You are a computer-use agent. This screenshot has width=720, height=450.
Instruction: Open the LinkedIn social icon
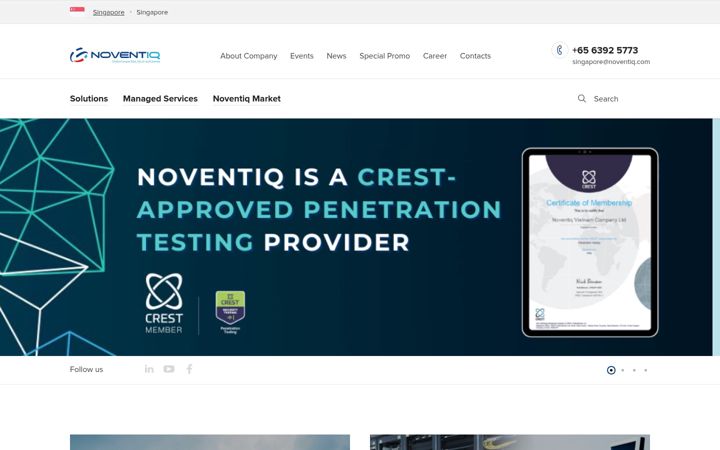(149, 369)
